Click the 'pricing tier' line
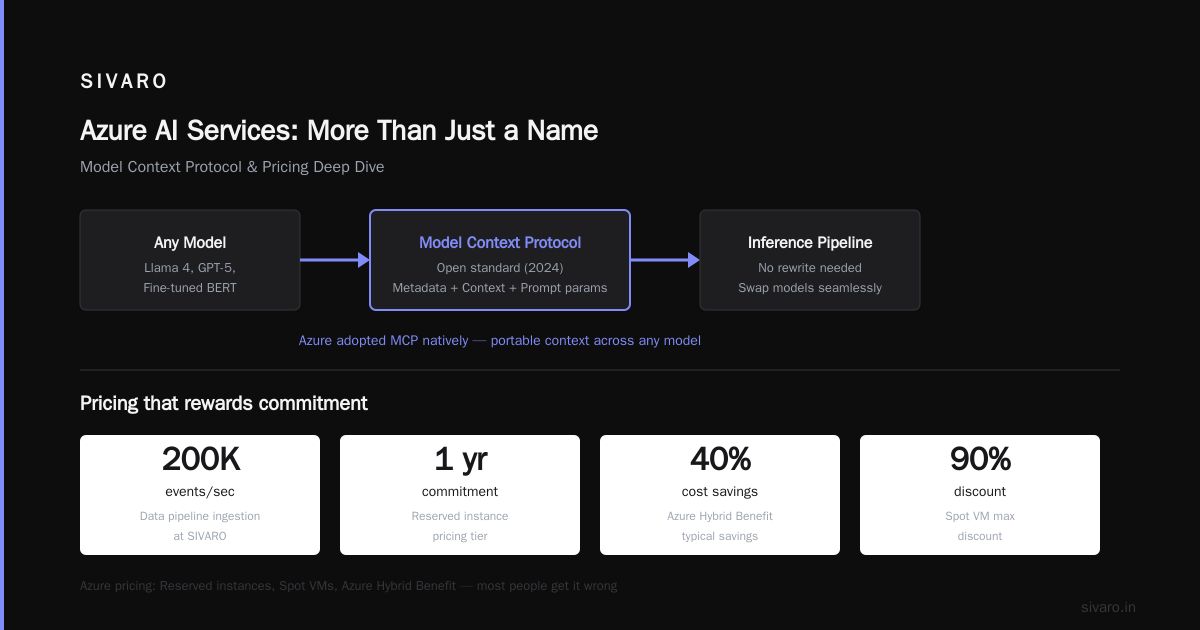The image size is (1200, 630). point(460,536)
